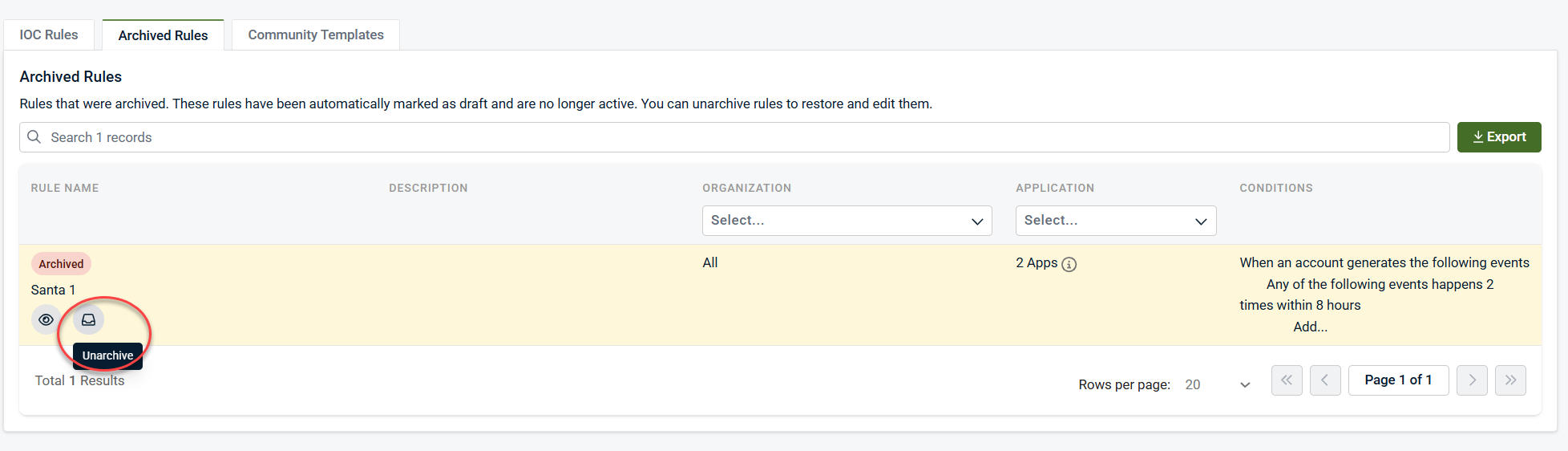The width and height of the screenshot is (1568, 451).
Task: Unarchive the Santa 1 rule
Action: tap(89, 319)
